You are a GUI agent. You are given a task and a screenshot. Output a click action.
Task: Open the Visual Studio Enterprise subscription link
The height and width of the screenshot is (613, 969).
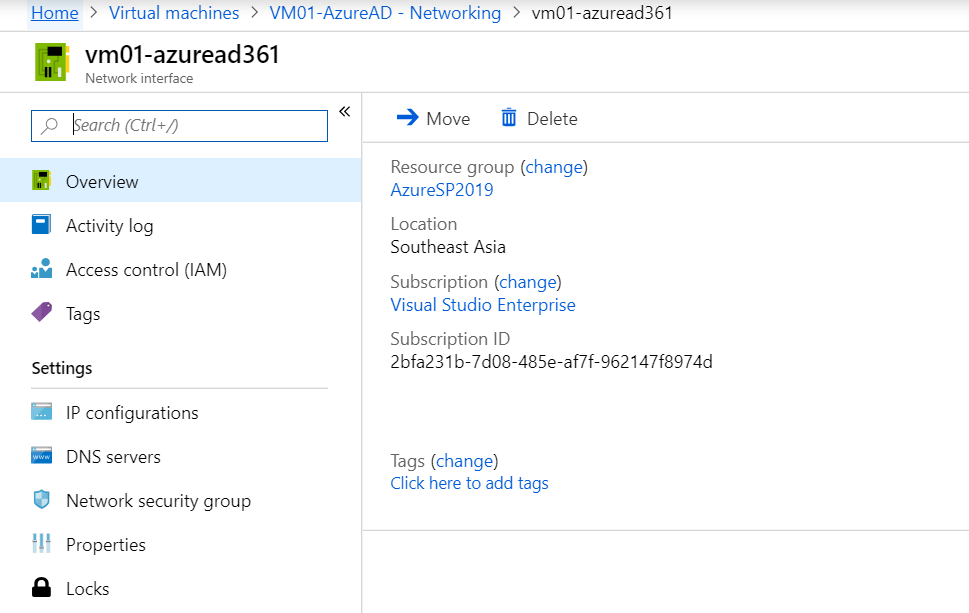tap(483, 305)
